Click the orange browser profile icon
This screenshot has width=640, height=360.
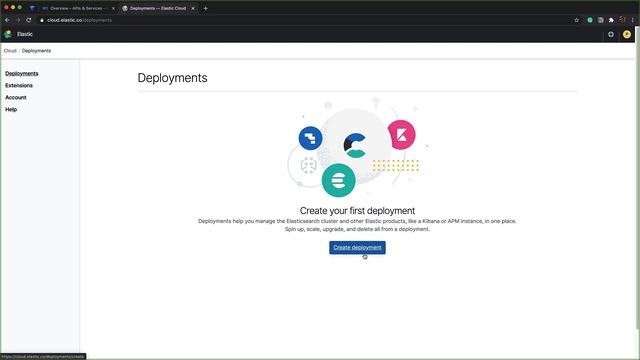pos(622,20)
